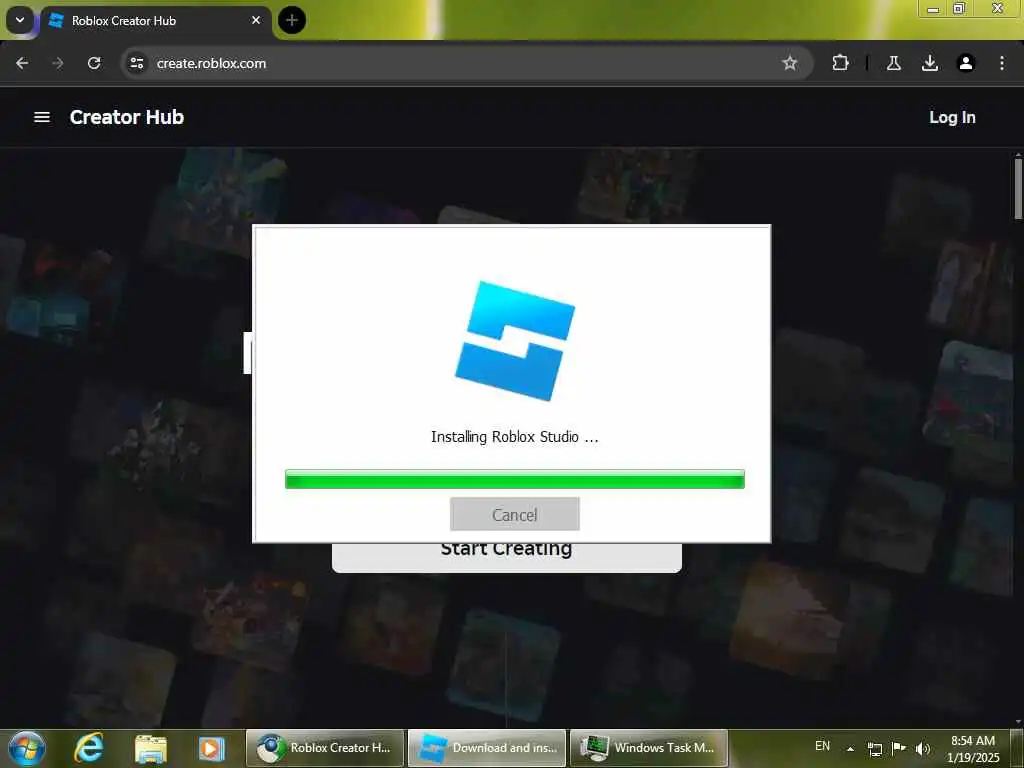Click the Roblox Studio logo in installer

[x=515, y=340]
